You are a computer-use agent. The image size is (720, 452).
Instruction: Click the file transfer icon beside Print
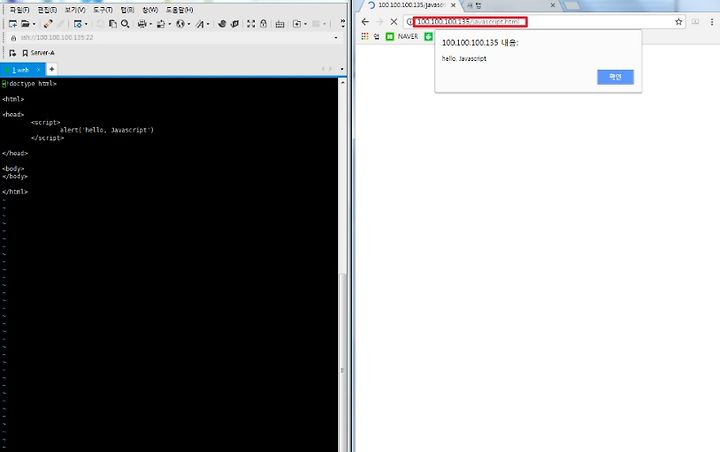tap(161, 24)
